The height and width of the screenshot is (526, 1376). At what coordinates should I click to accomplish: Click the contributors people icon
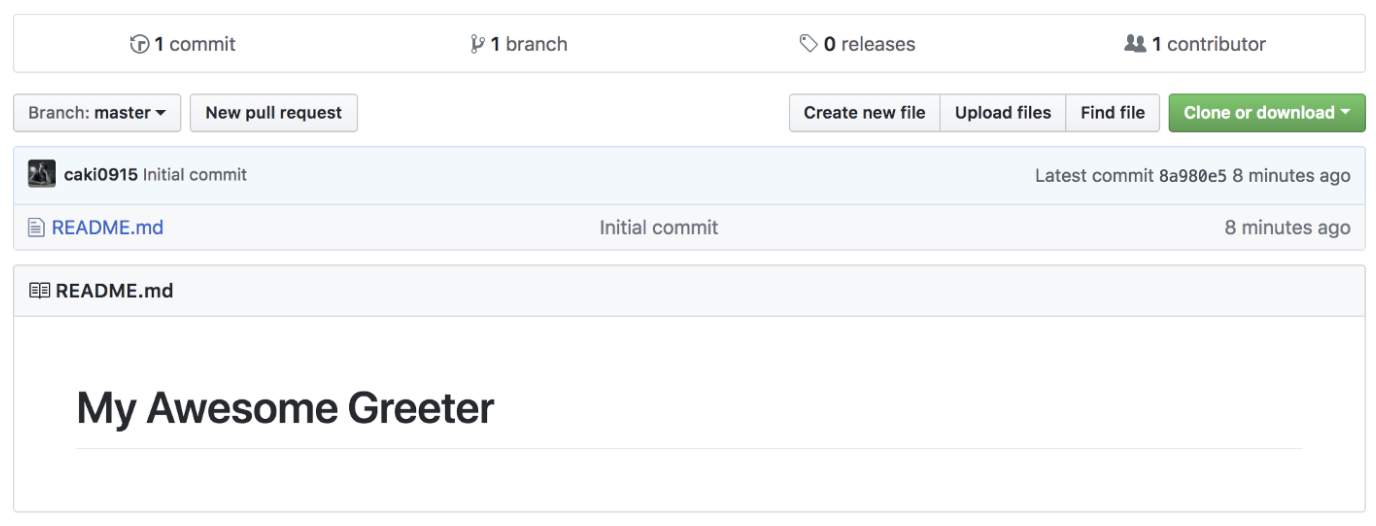1134,44
